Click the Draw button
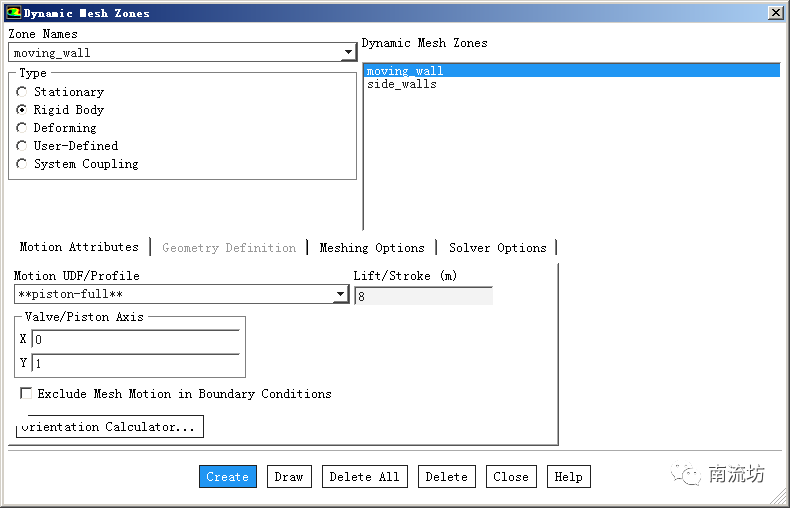 [x=289, y=476]
